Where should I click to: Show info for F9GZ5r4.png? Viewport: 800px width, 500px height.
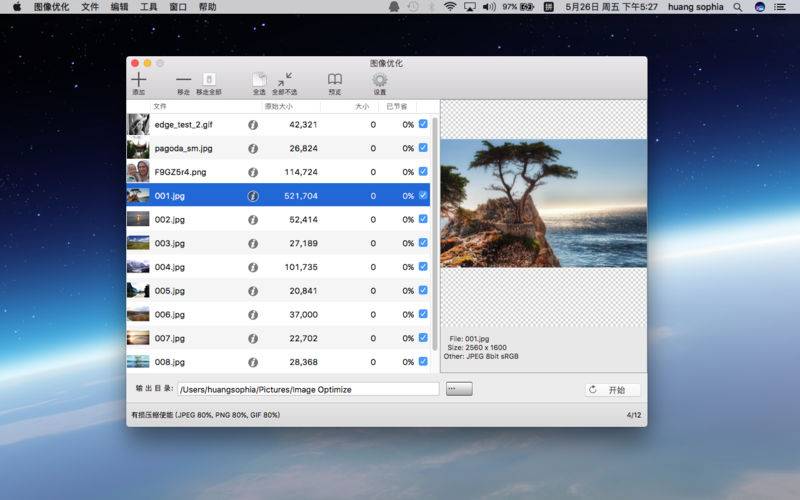253,172
